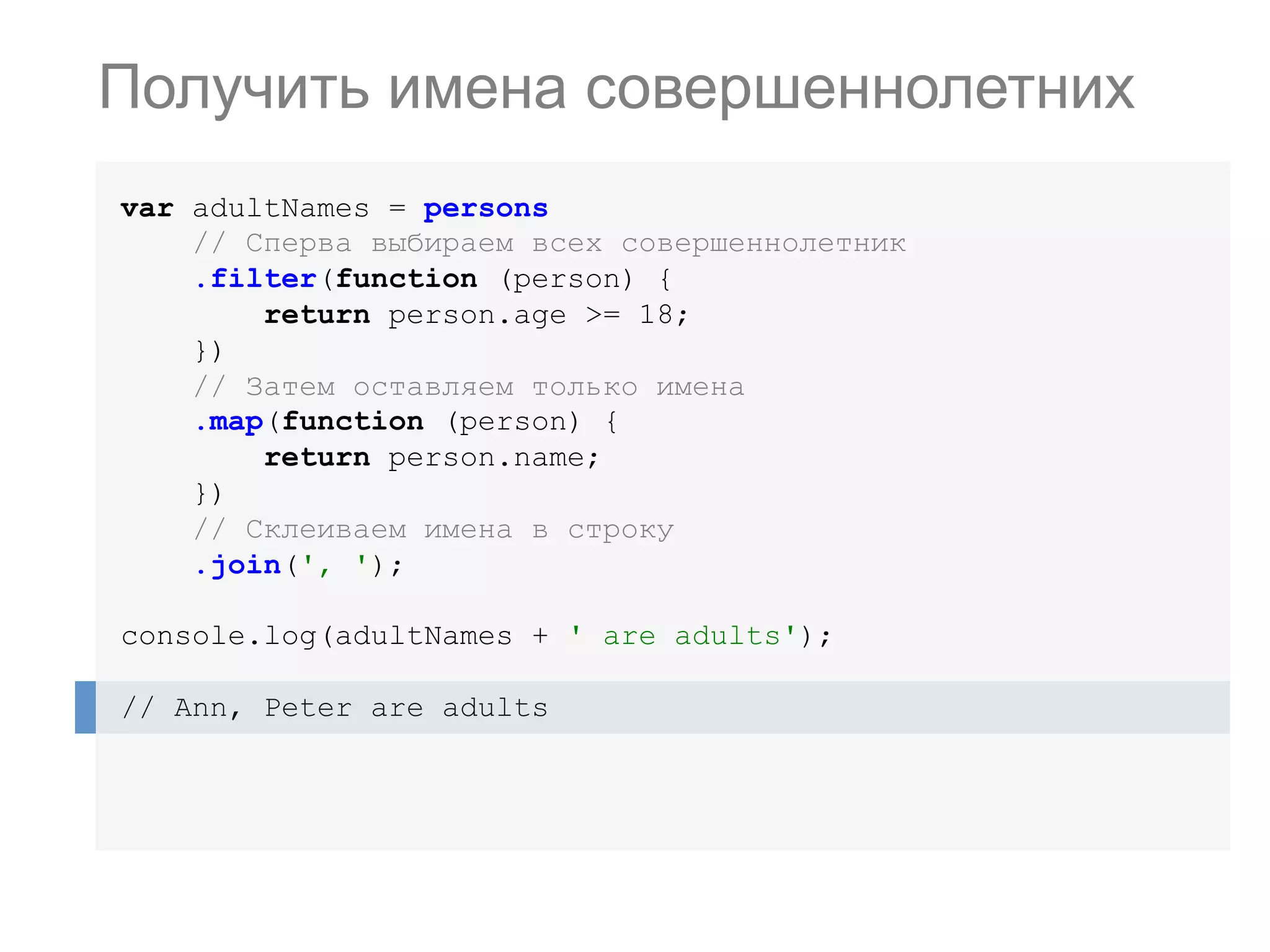
Task: Click the 'function' keyword after map
Action: pyautogui.click(x=353, y=421)
